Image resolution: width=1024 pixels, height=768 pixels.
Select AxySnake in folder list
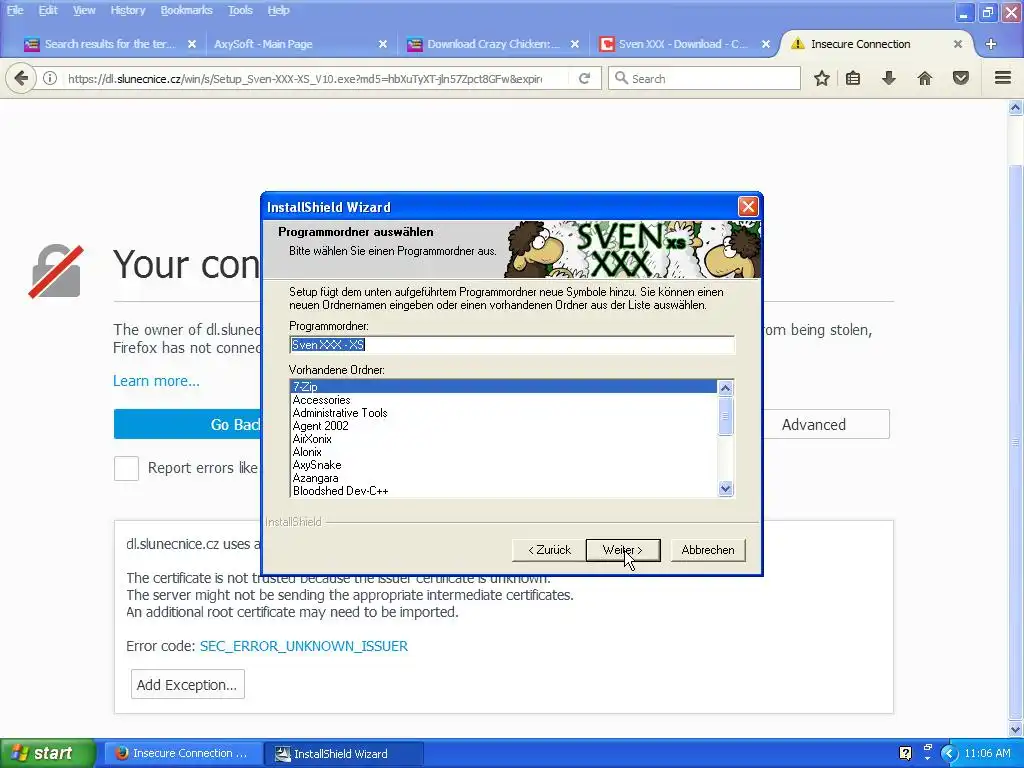click(503, 465)
